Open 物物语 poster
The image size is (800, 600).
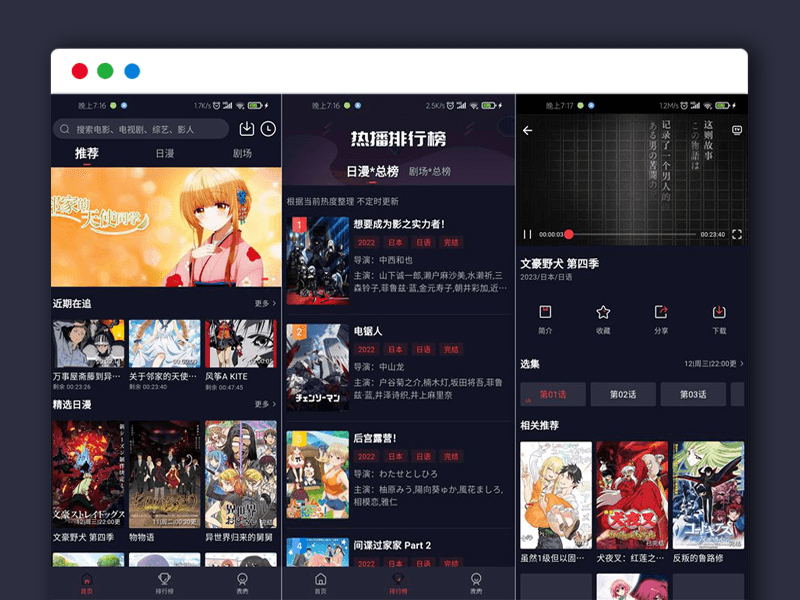pos(164,474)
